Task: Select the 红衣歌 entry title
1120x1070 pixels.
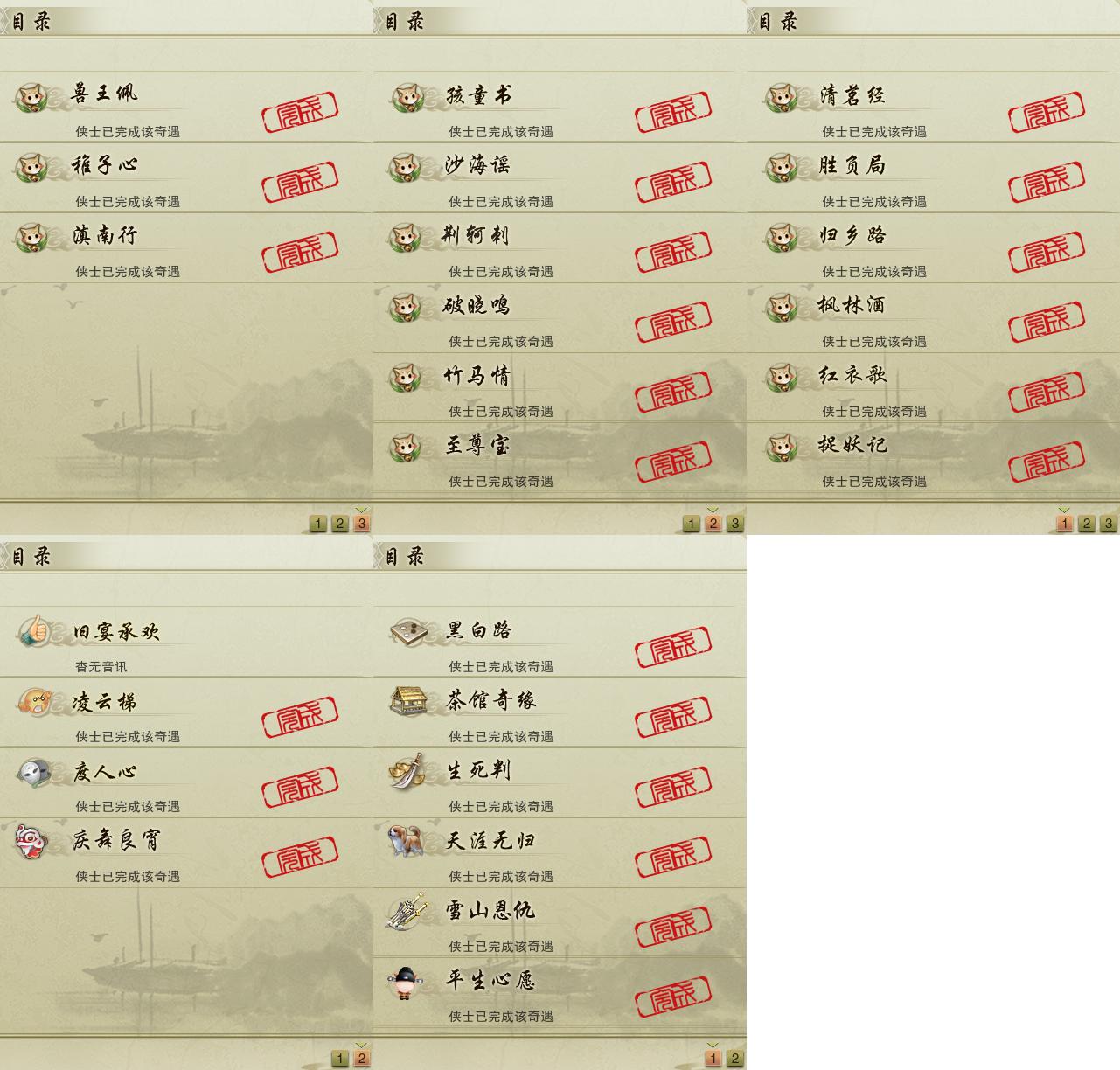Action: [x=852, y=375]
